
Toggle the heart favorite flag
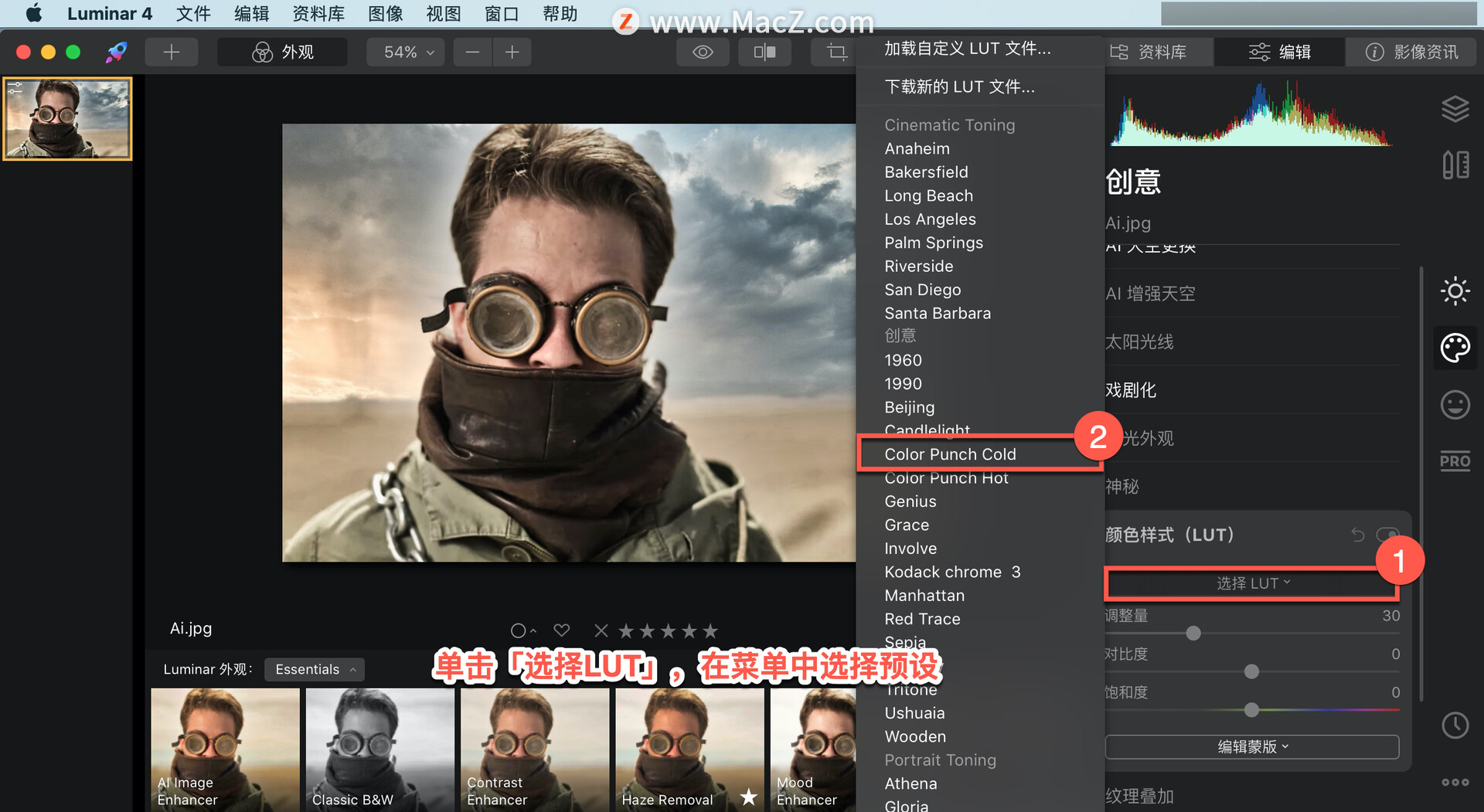point(562,630)
